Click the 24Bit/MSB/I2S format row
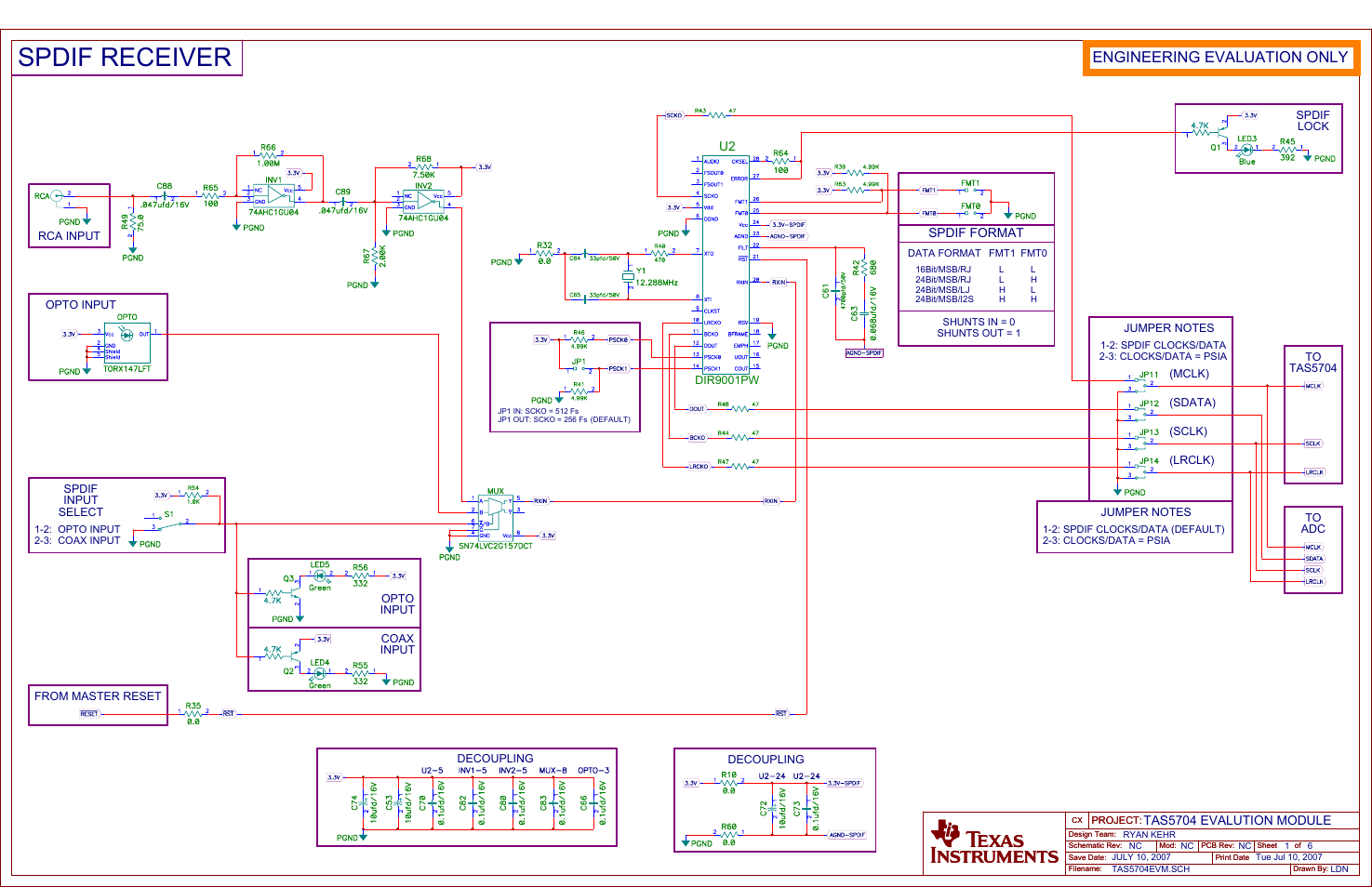The width and height of the screenshot is (1372, 887). (x=977, y=299)
